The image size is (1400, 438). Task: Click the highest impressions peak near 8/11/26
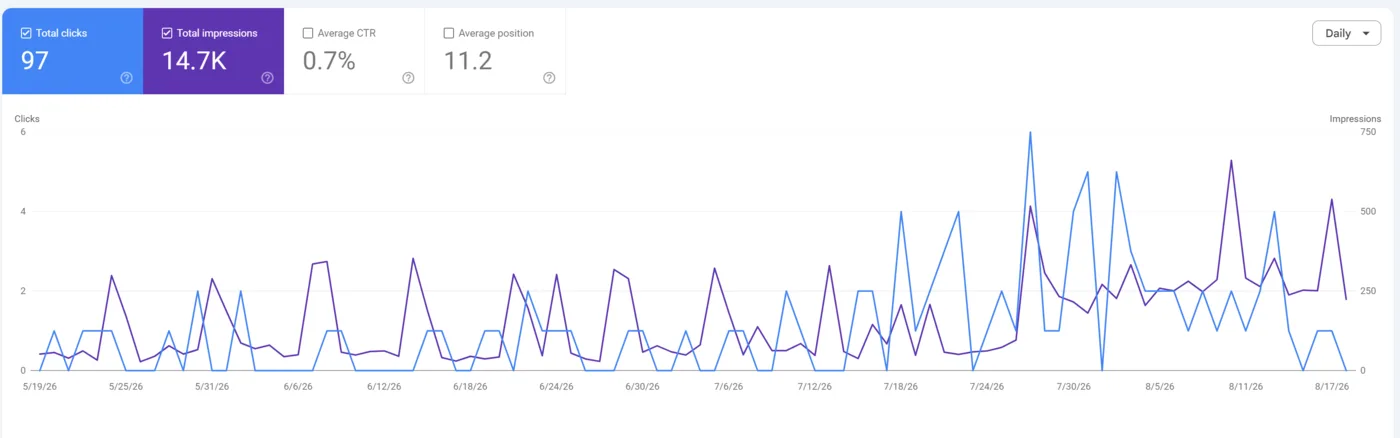[x=1231, y=160]
